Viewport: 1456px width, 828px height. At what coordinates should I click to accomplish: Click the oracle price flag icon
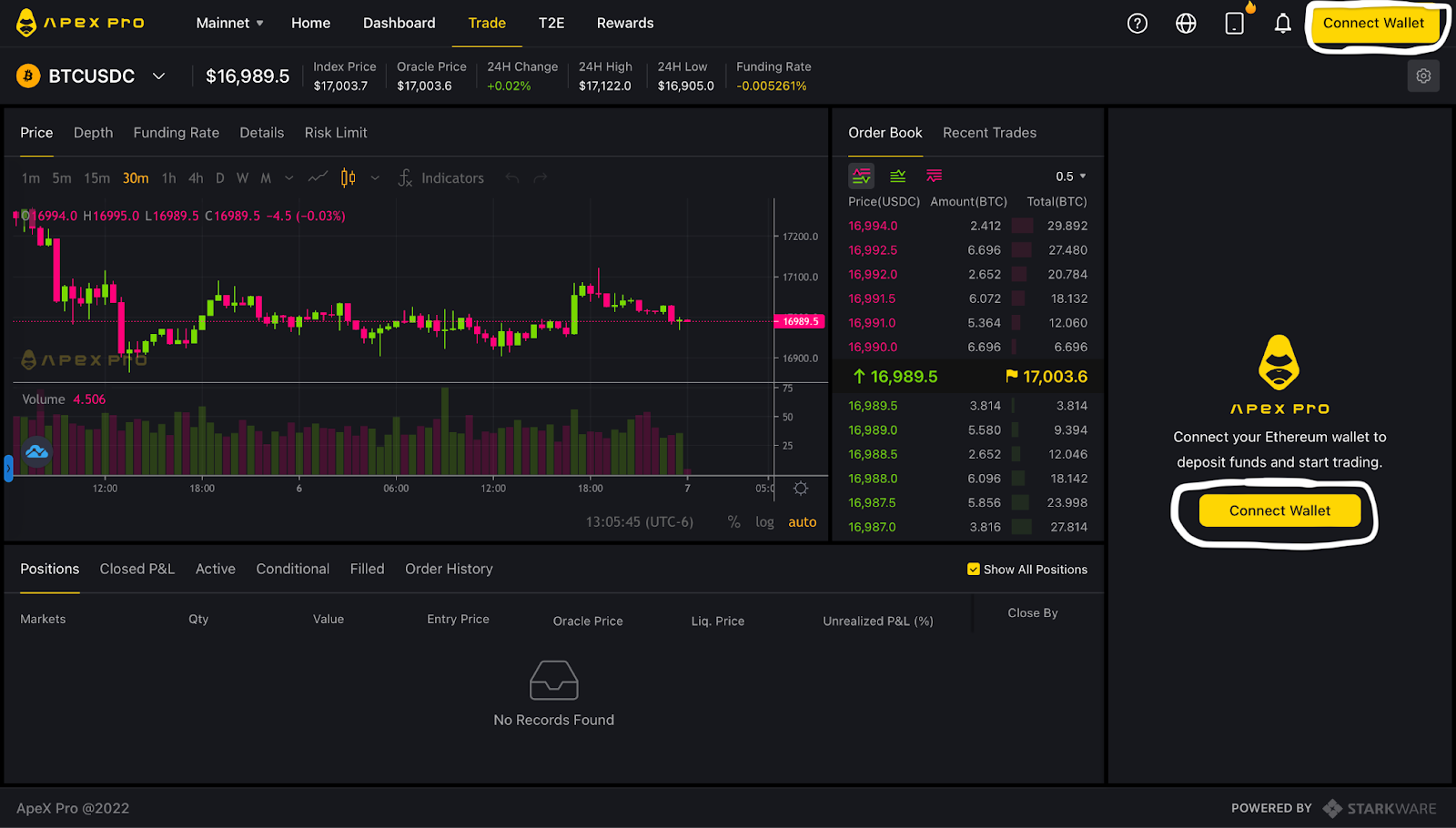coord(1011,377)
